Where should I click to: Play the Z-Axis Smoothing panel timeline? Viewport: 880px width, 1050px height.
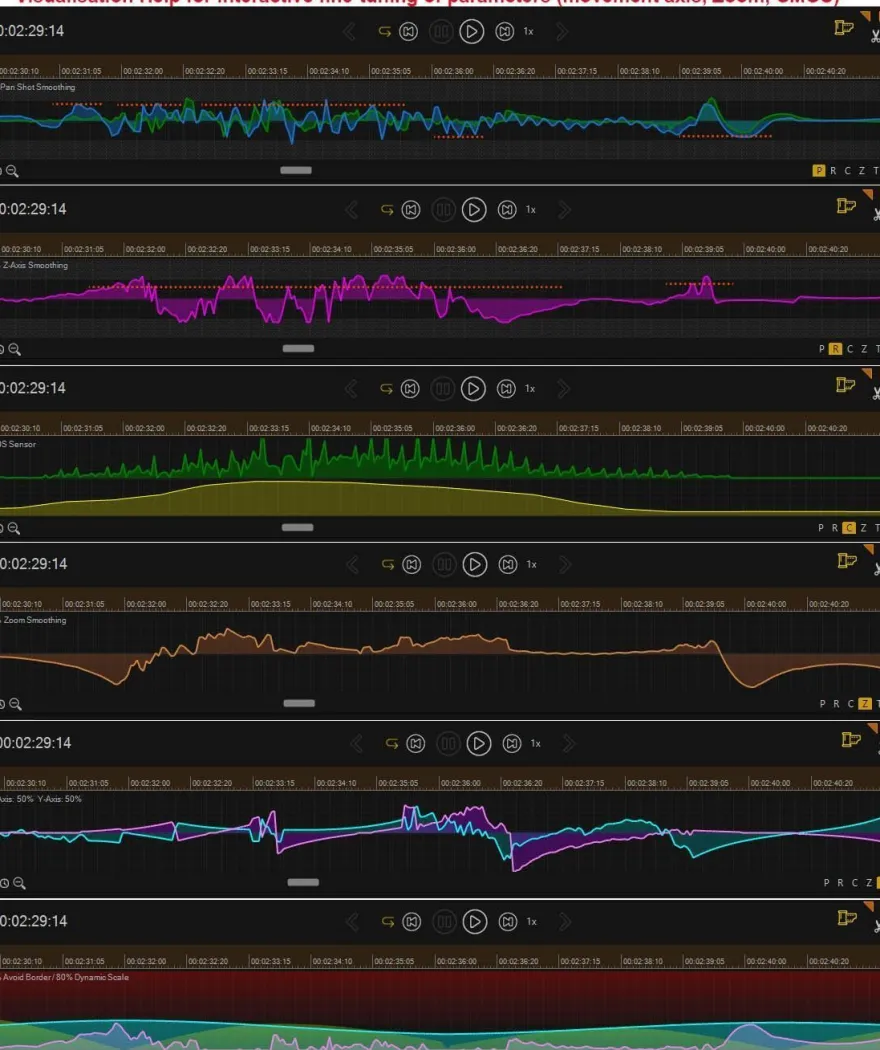[474, 210]
